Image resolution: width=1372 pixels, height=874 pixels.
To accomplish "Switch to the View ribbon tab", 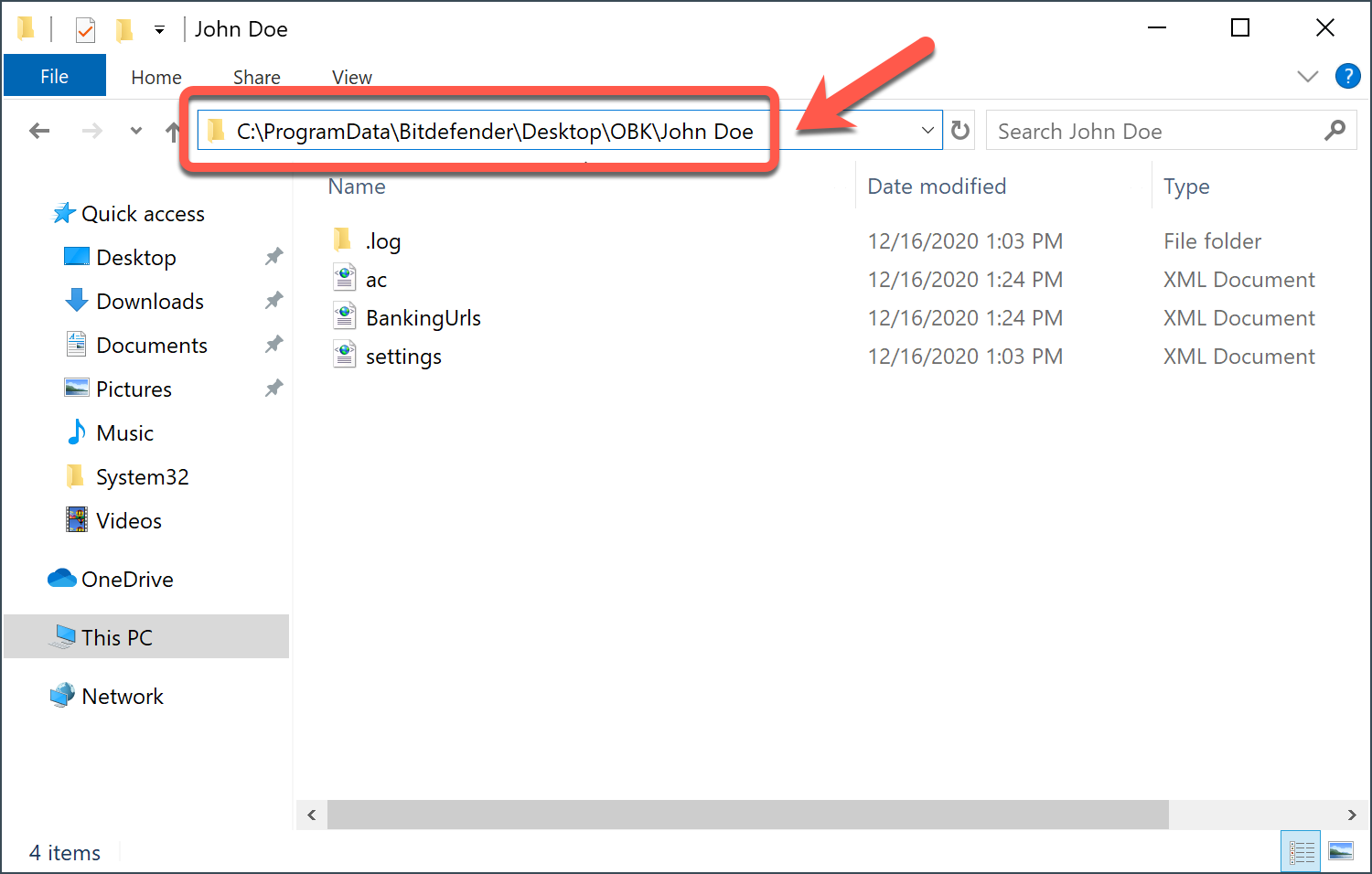I will tap(352, 78).
